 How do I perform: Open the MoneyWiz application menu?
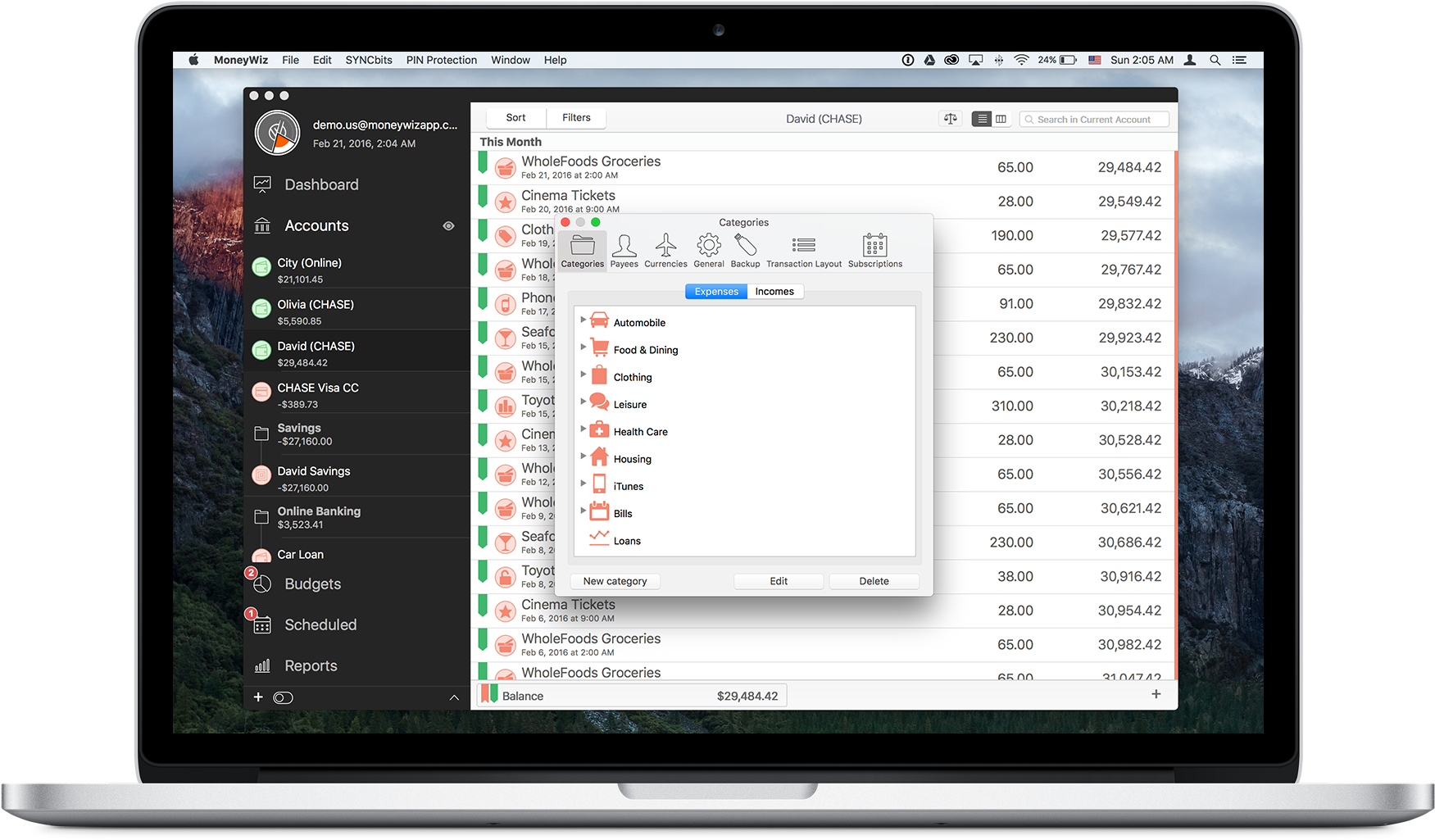241,60
